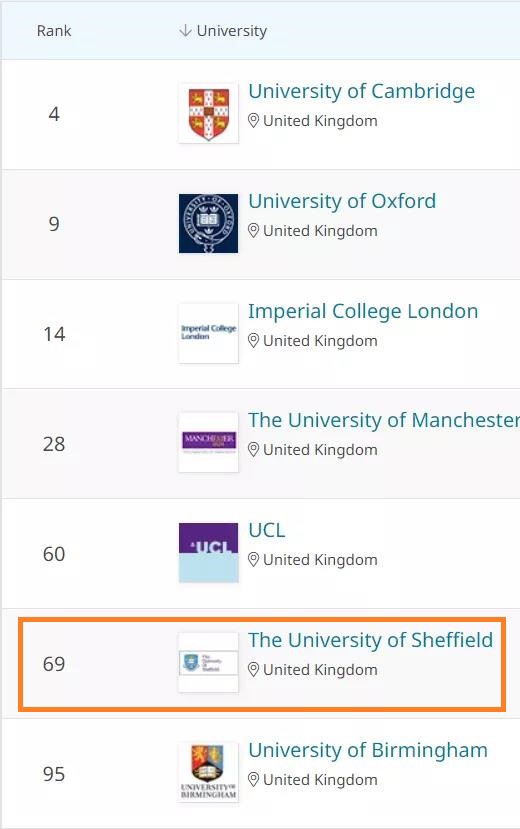This screenshot has height=829, width=520.
Task: Click the University of Sheffield logo
Action: (x=208, y=662)
